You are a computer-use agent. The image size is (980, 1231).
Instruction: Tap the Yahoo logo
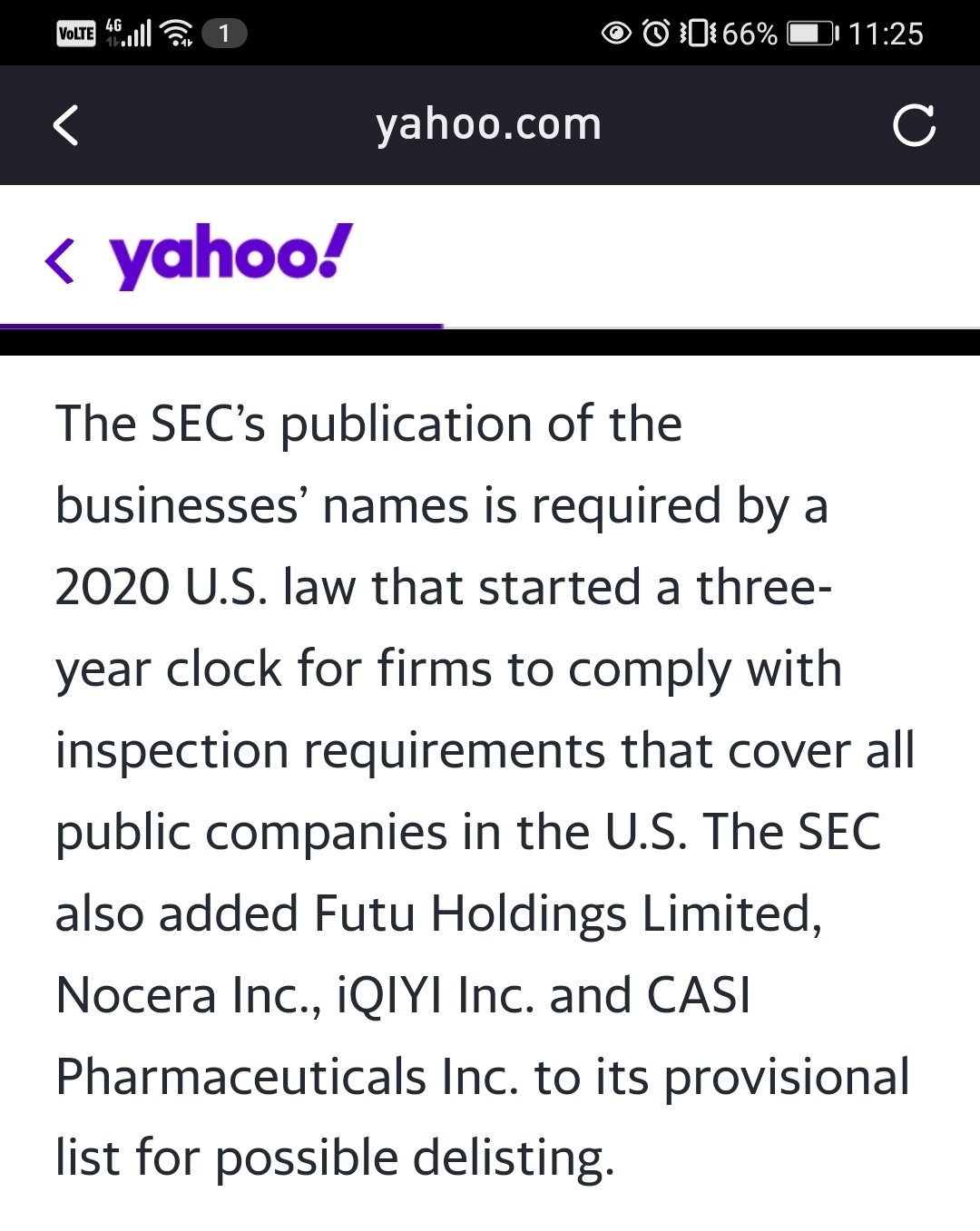pyautogui.click(x=230, y=255)
